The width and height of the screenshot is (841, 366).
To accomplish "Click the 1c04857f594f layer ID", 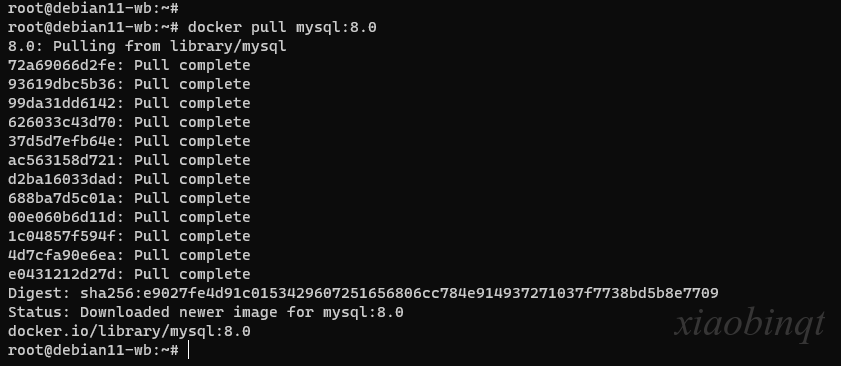I will [62, 236].
